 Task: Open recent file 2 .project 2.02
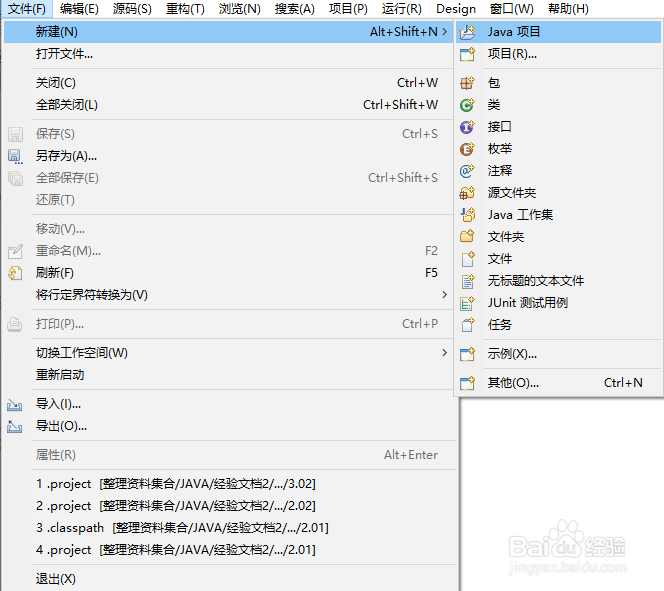coord(176,506)
